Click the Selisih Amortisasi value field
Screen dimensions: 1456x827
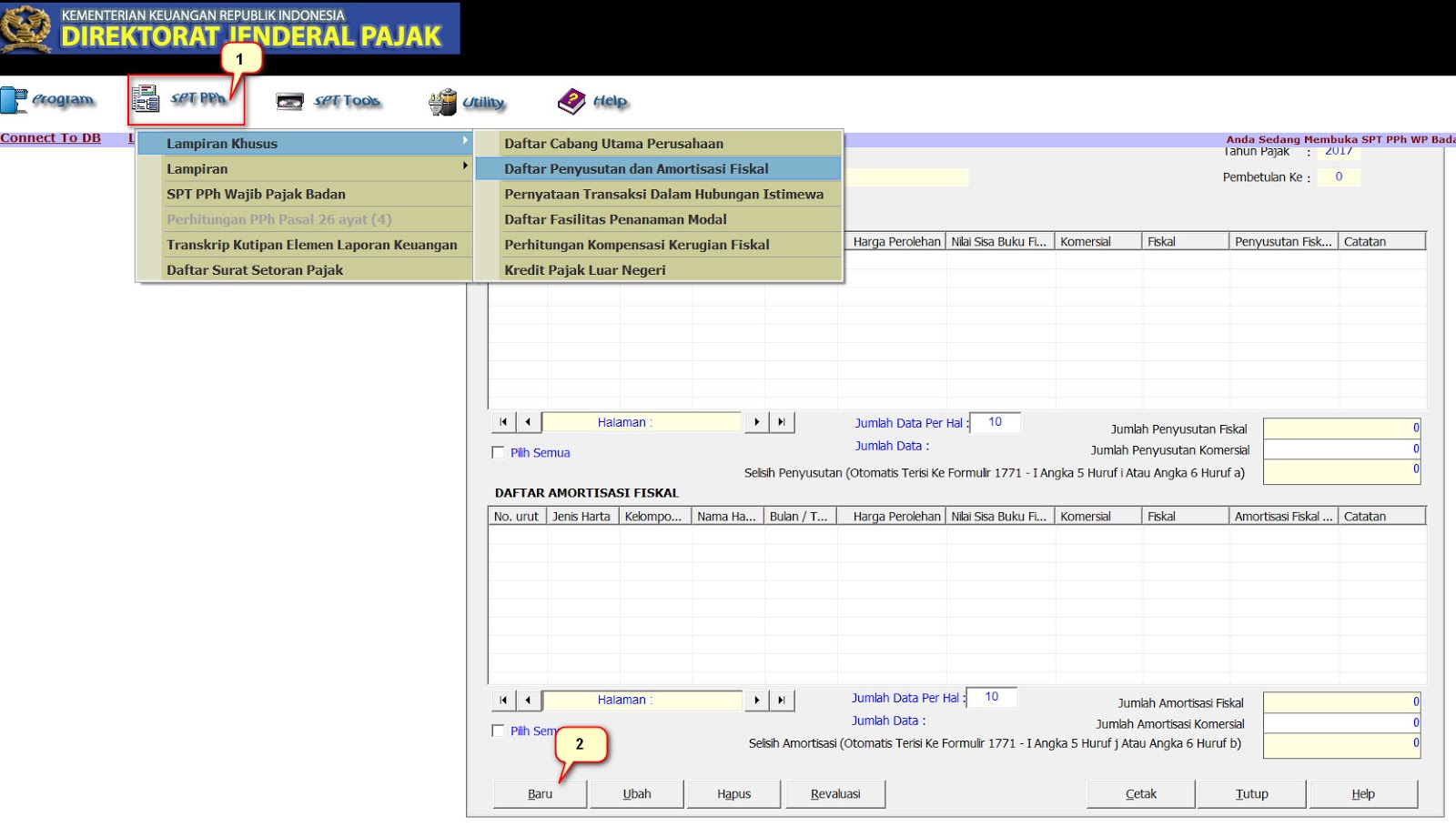click(x=1342, y=745)
